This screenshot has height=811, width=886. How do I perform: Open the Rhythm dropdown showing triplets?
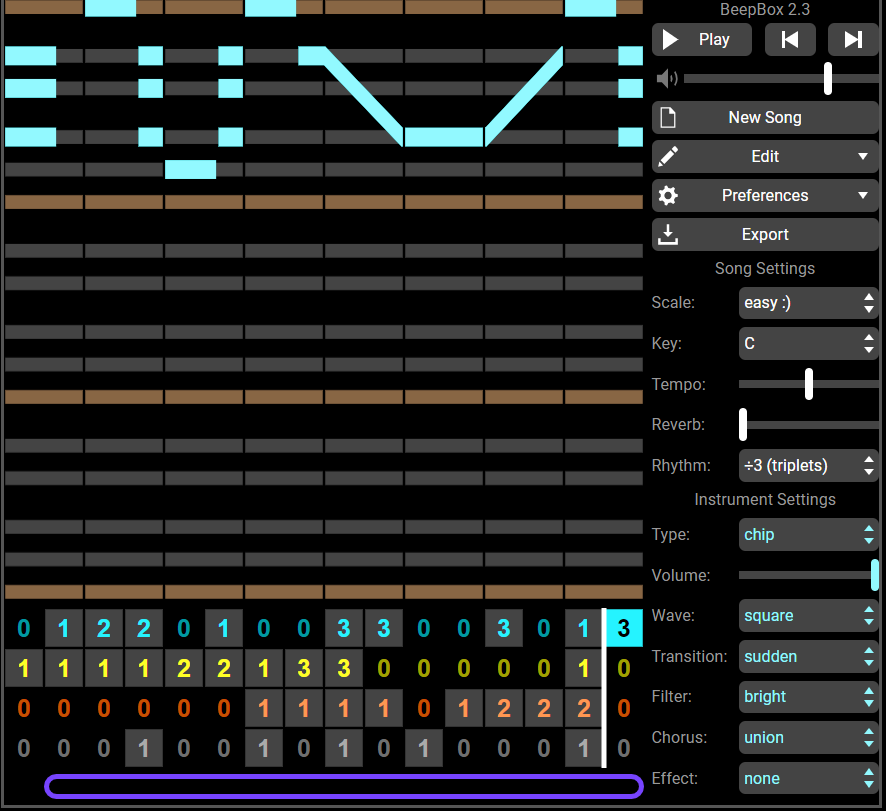808,466
